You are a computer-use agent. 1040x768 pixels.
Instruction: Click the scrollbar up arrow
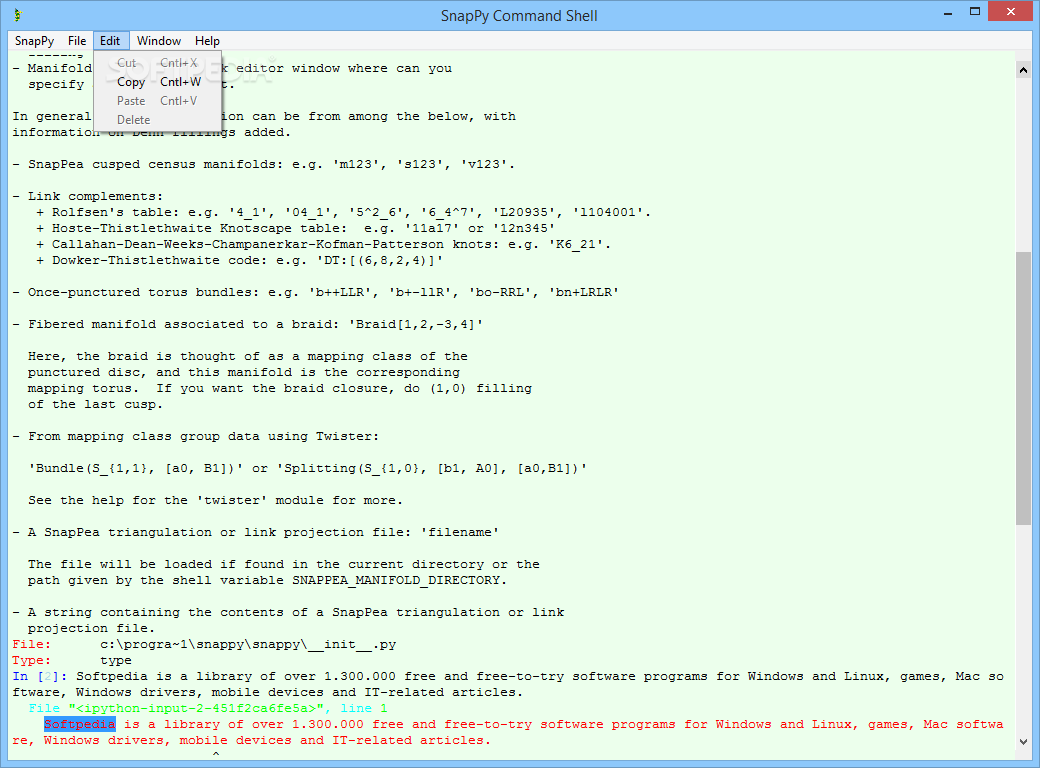point(1023,70)
